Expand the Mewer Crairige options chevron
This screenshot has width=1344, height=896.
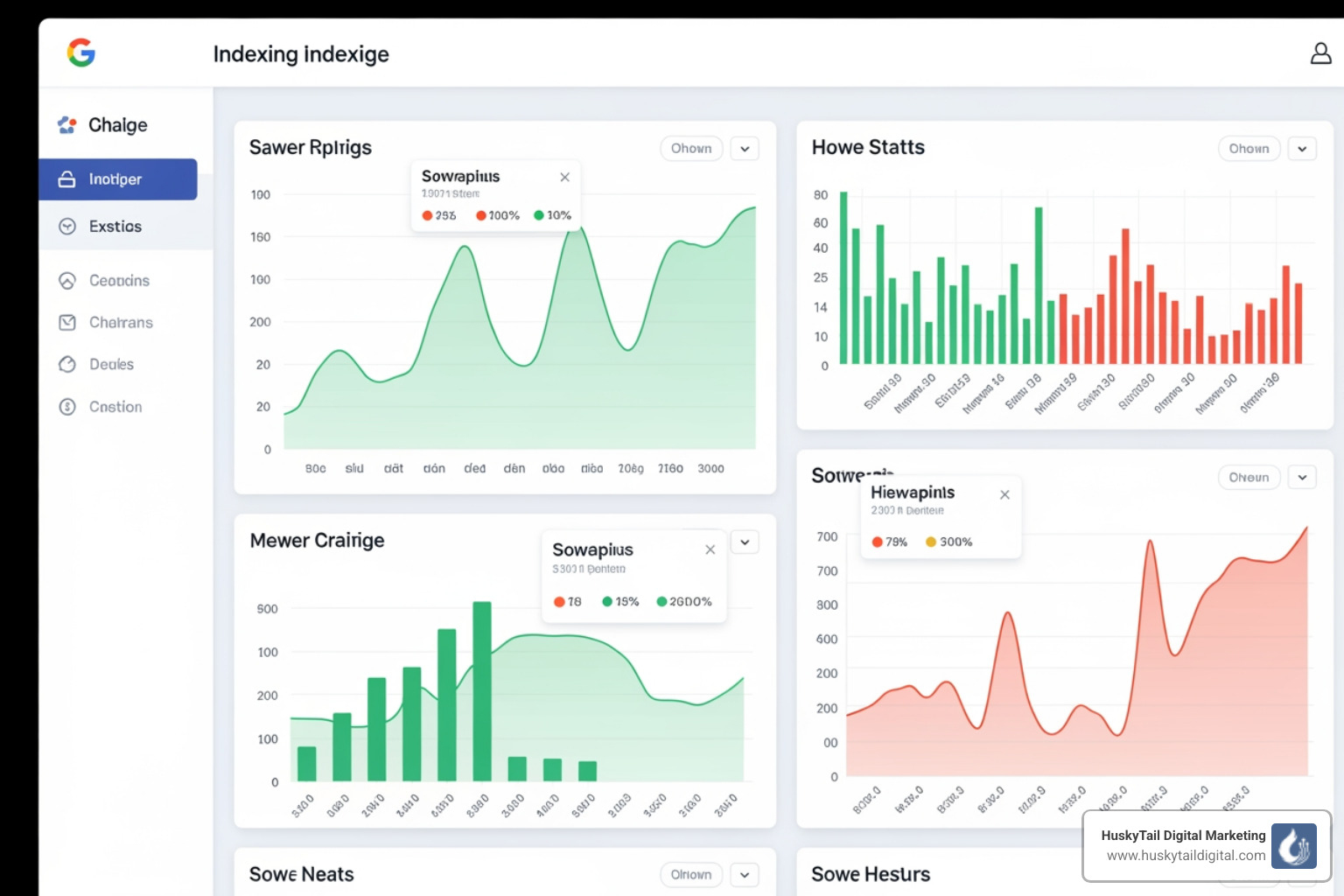pos(745,542)
